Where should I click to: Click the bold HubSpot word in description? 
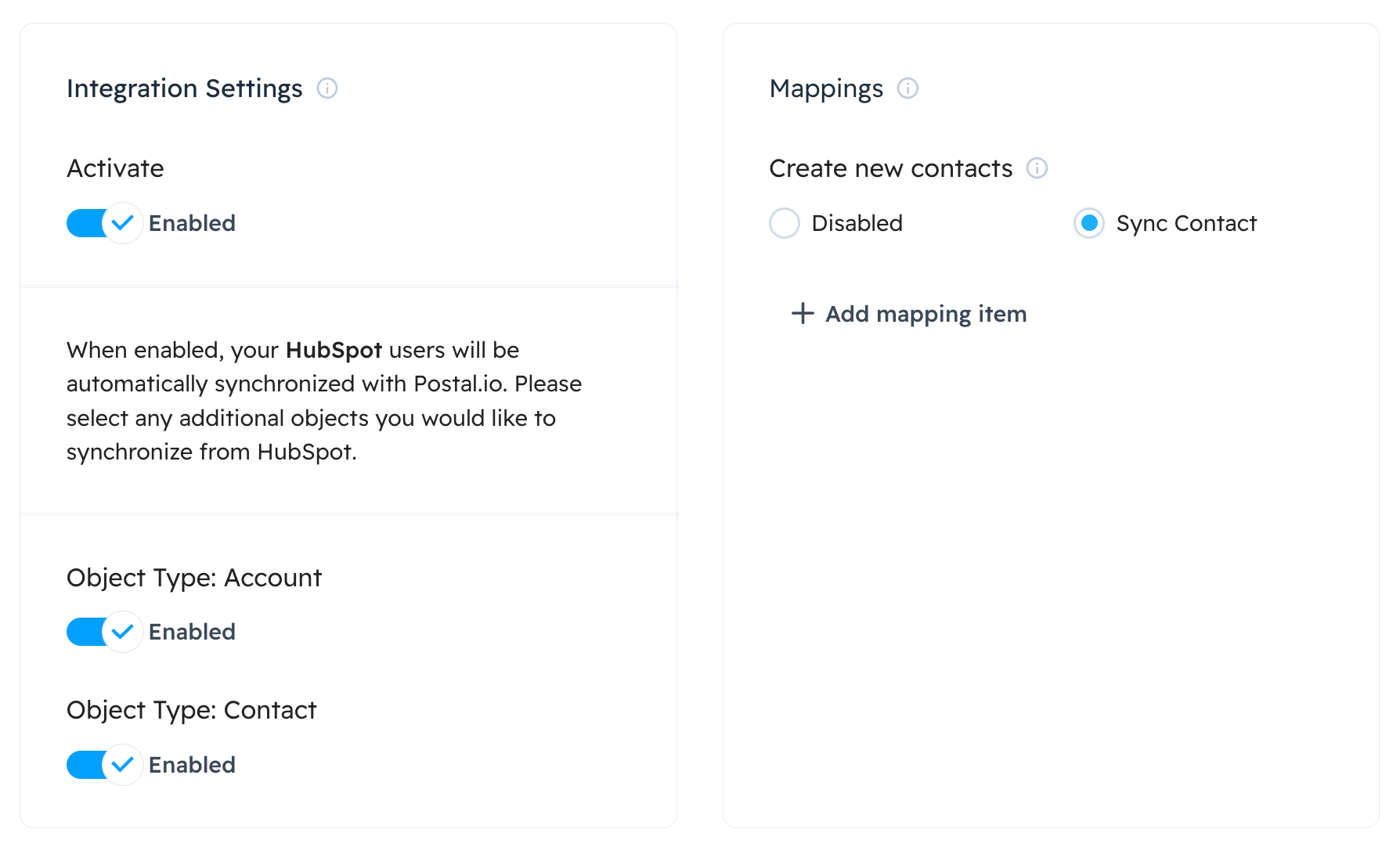click(334, 350)
